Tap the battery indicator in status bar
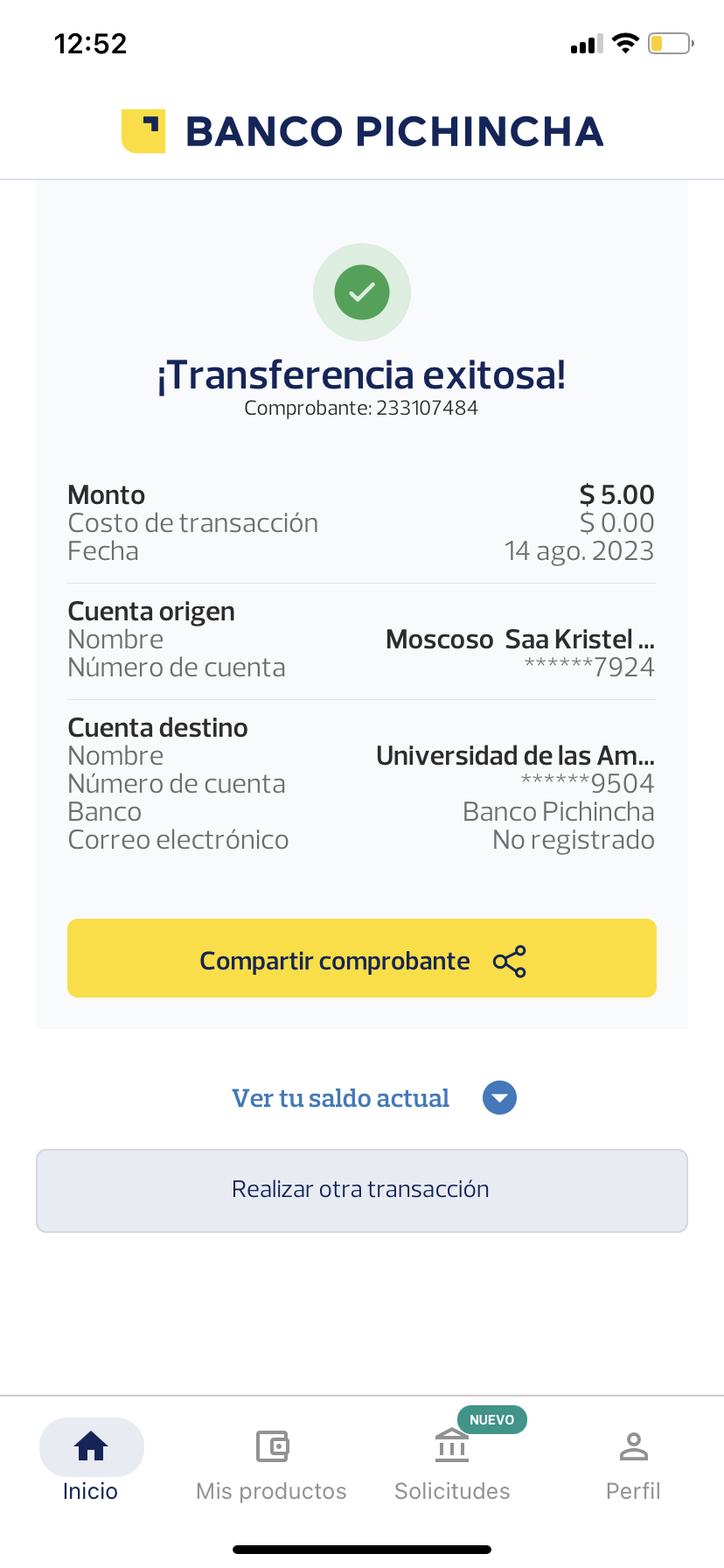The width and height of the screenshot is (724, 1568). (x=671, y=44)
